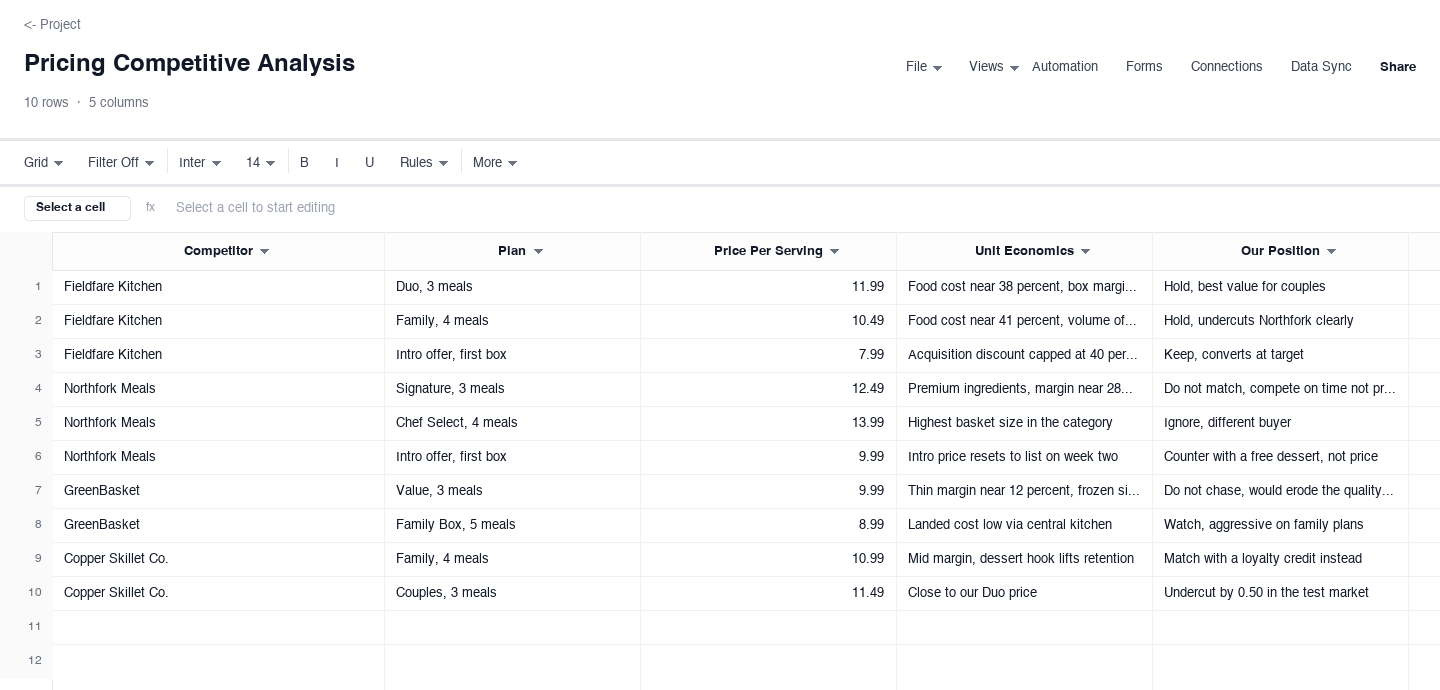This screenshot has width=1440, height=690.
Task: Select the 'Couples, 3 meals' cell
Action: coord(512,593)
